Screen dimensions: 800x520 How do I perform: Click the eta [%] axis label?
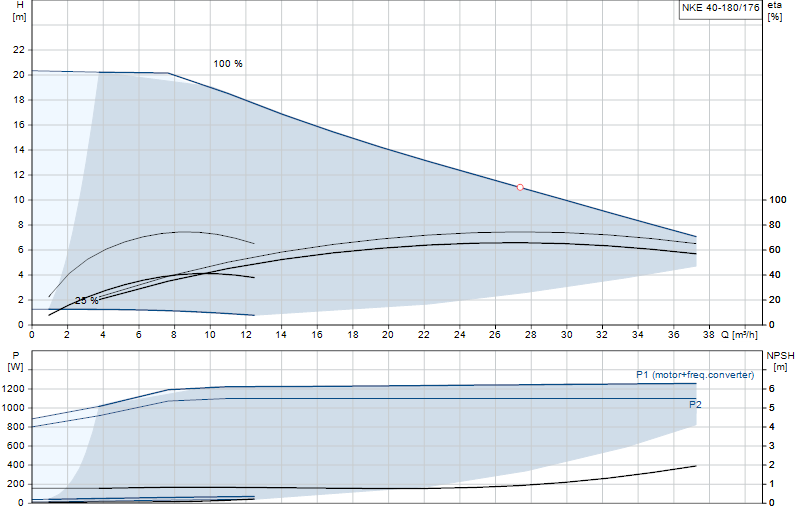774,11
